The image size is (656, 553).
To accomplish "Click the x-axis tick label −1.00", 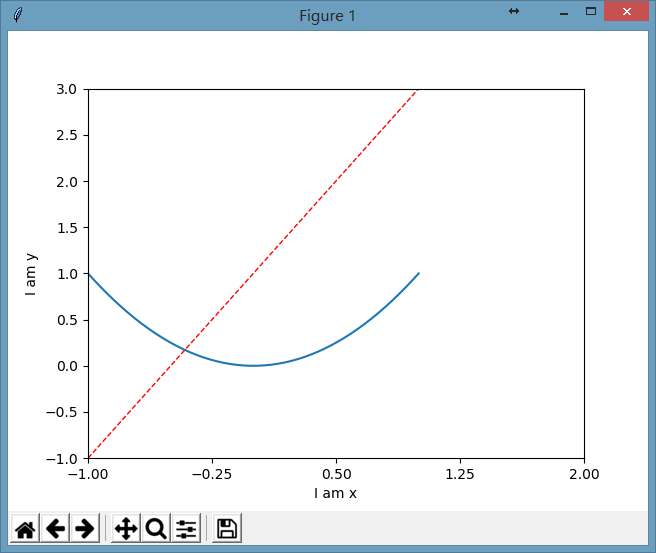I will pyautogui.click(x=88, y=474).
